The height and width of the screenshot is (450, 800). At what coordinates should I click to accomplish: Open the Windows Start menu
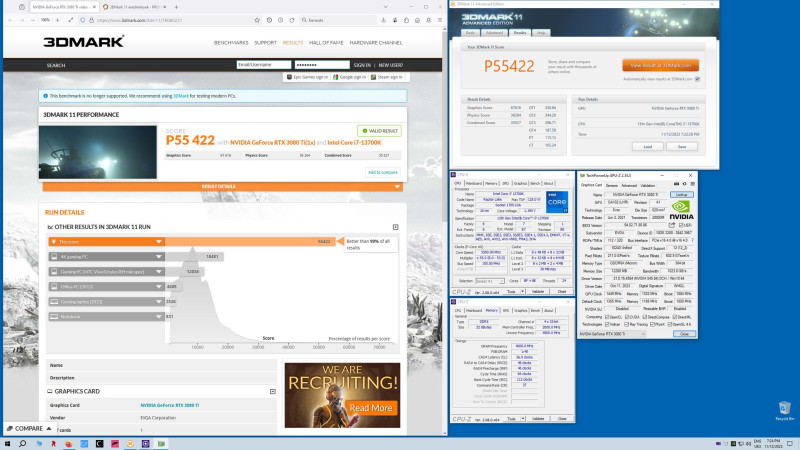coord(7,444)
